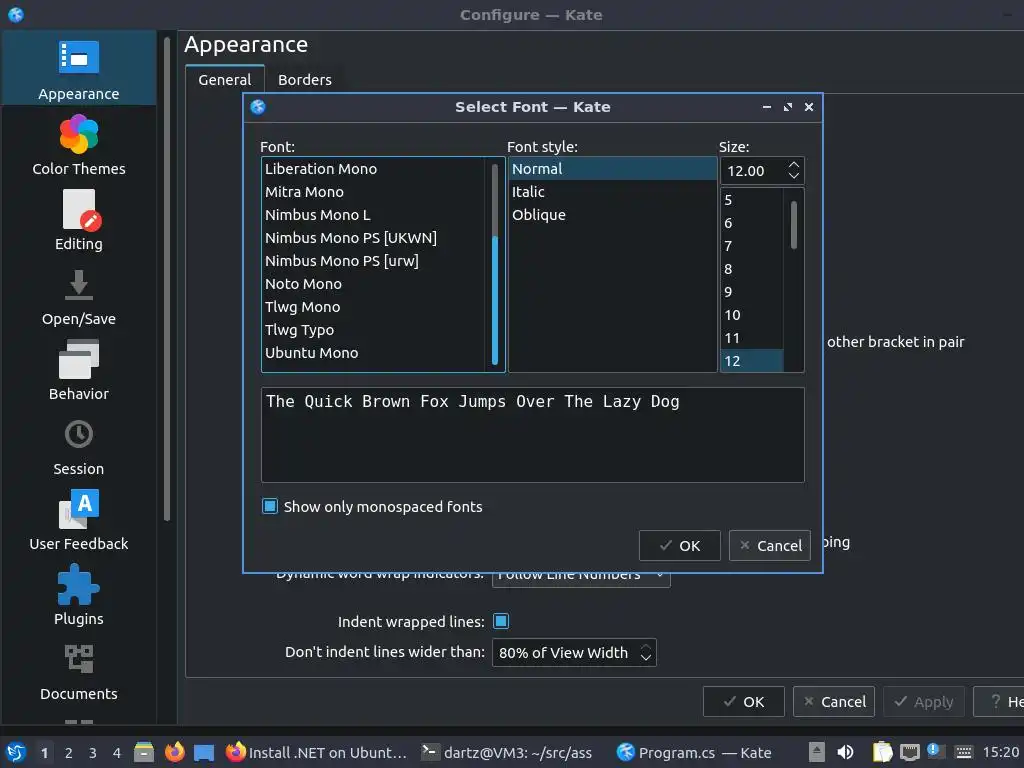Select font size 10 in the size list
The width and height of the screenshot is (1024, 768).
pos(752,315)
